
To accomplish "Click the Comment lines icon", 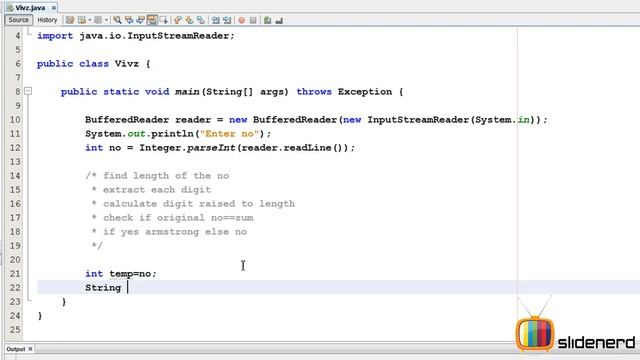I will (267, 20).
